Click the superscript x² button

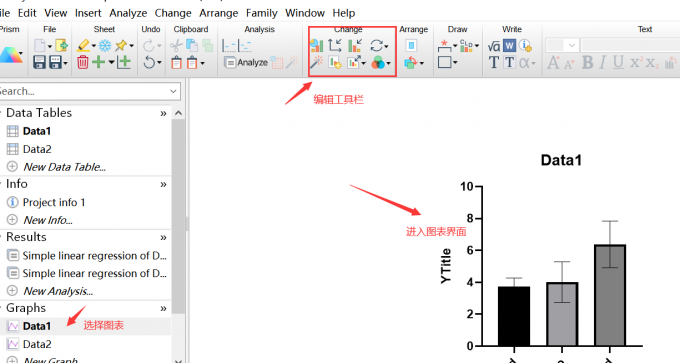(636, 62)
